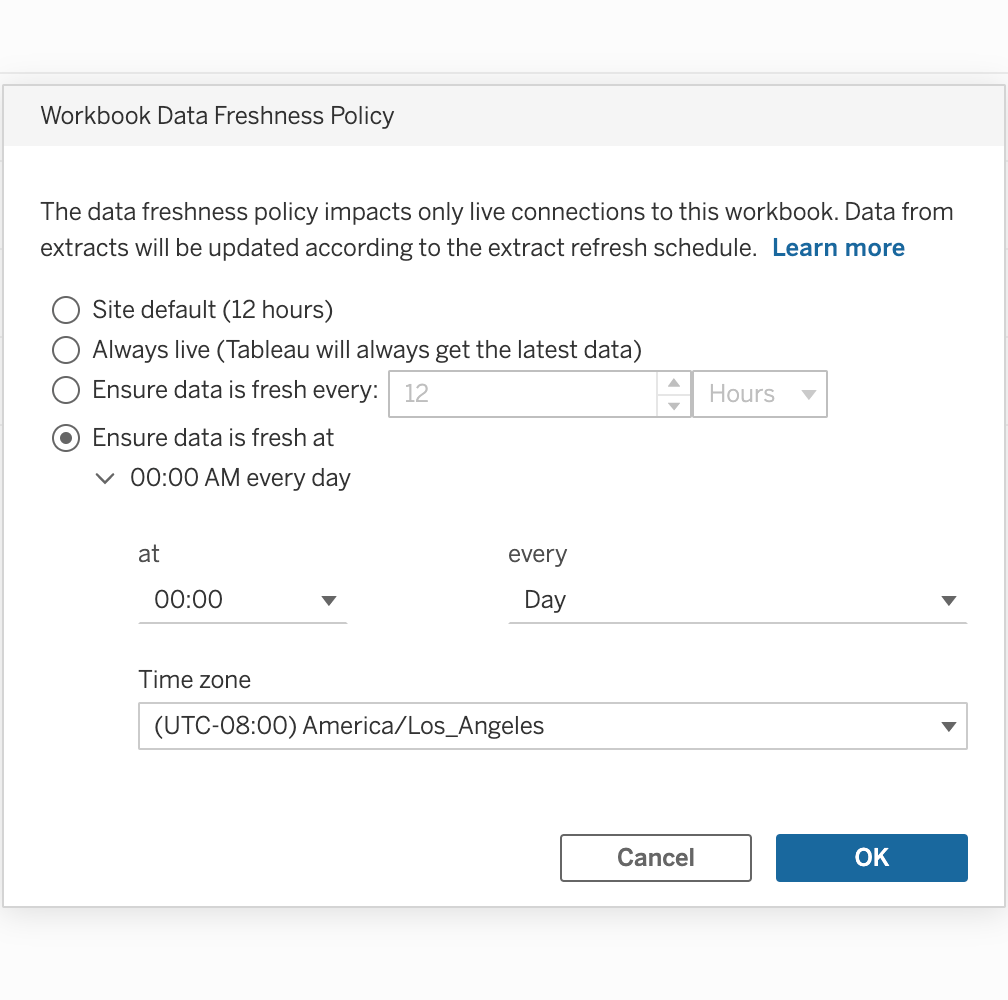
Task: Decrease interval with the down stepper arrow
Action: pyautogui.click(x=674, y=405)
